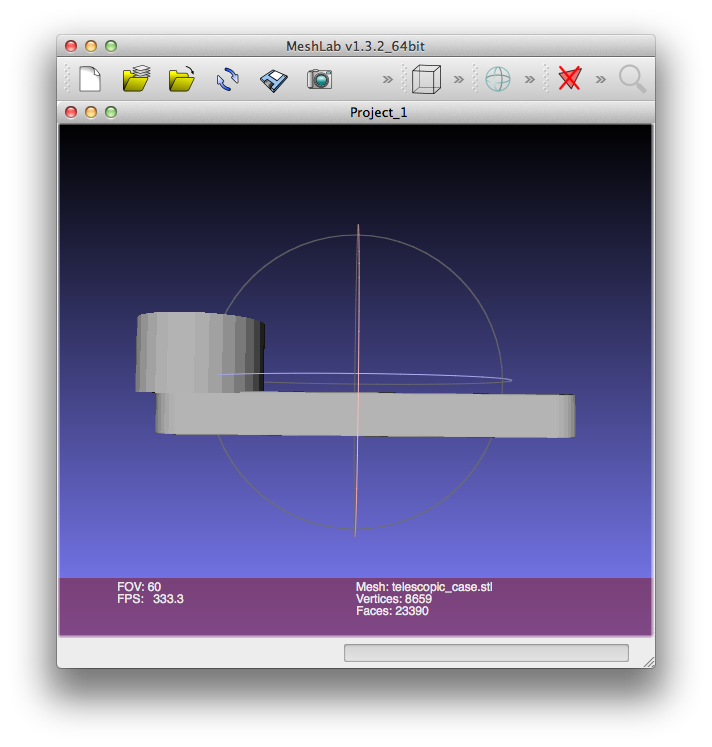Zoom the Project_1 sub-window green button

(x=111, y=112)
